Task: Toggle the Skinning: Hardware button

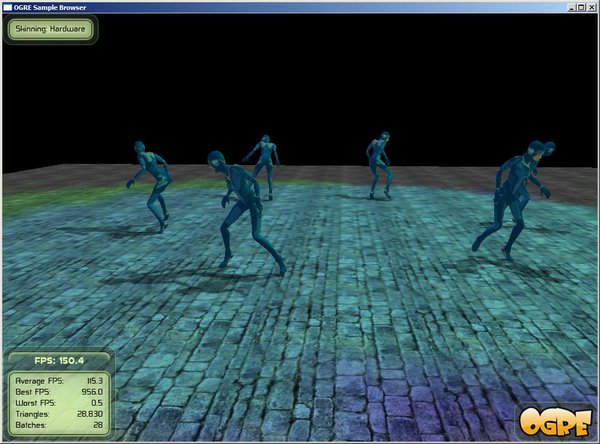Action: tap(50, 29)
